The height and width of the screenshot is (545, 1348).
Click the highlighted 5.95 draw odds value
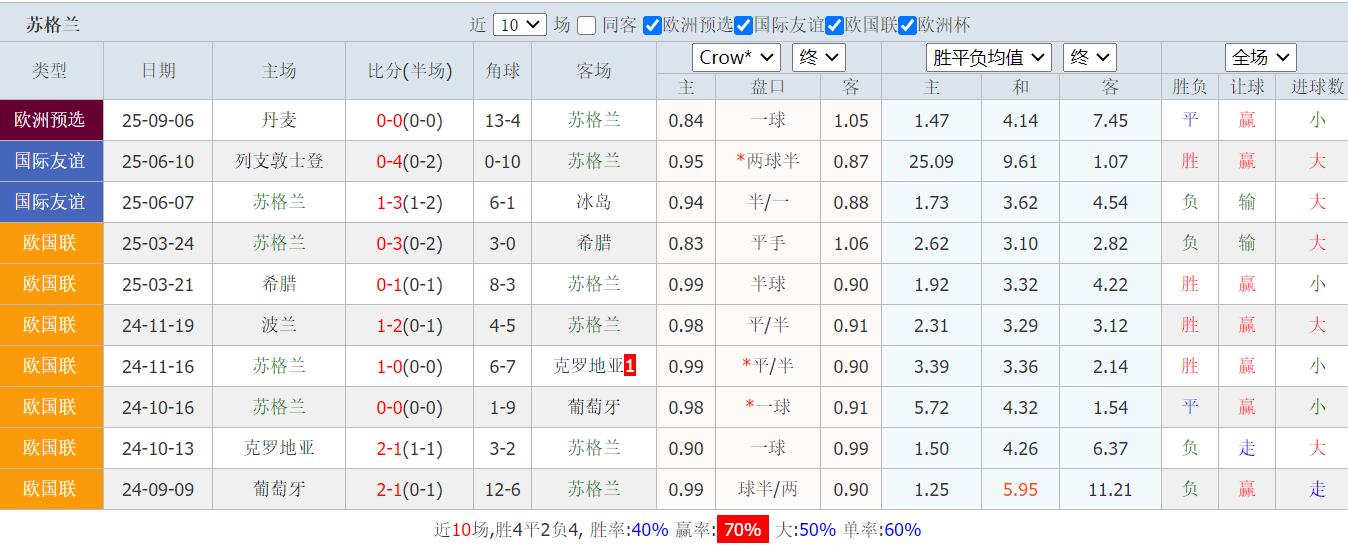click(x=1020, y=489)
